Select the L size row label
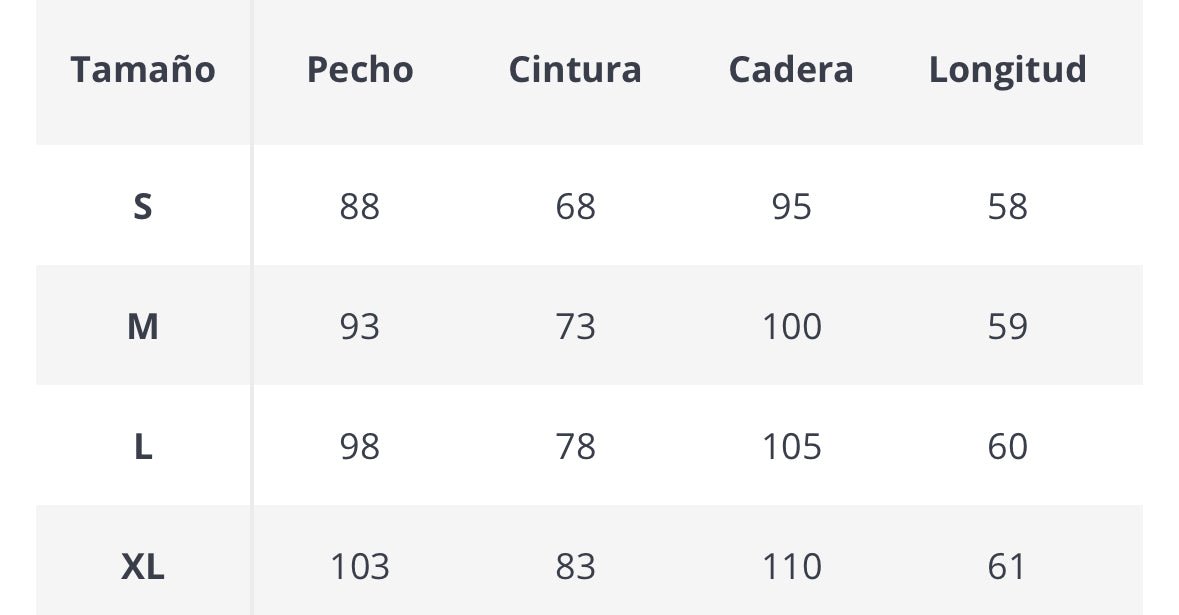Viewport: 1179px width, 615px height. point(143,447)
